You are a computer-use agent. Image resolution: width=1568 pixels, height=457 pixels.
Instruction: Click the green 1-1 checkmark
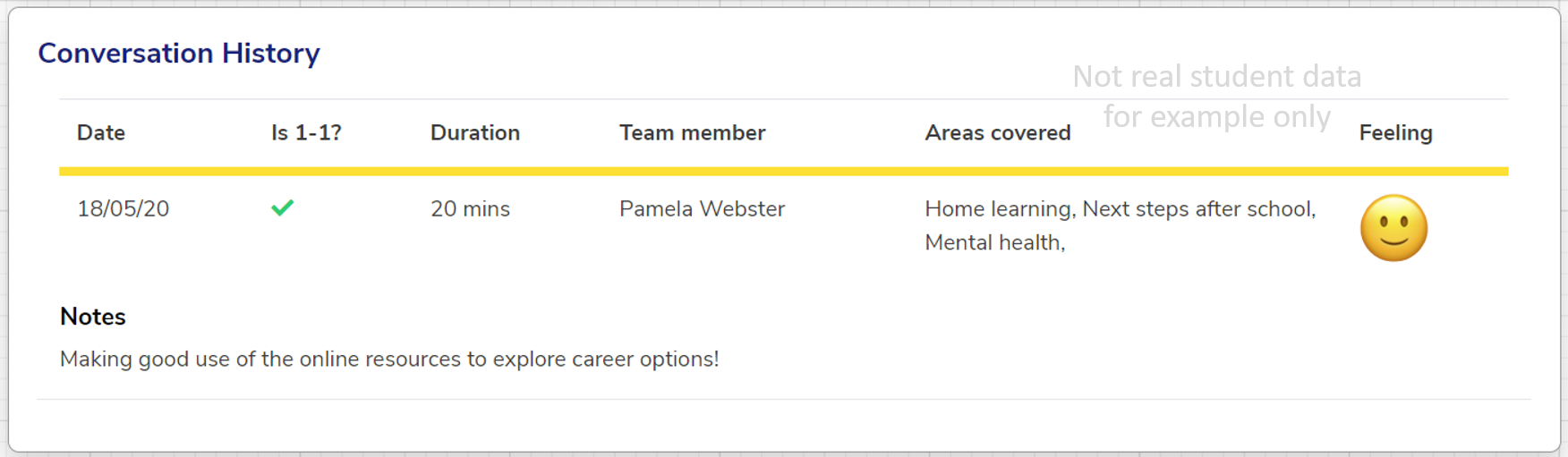click(x=283, y=208)
